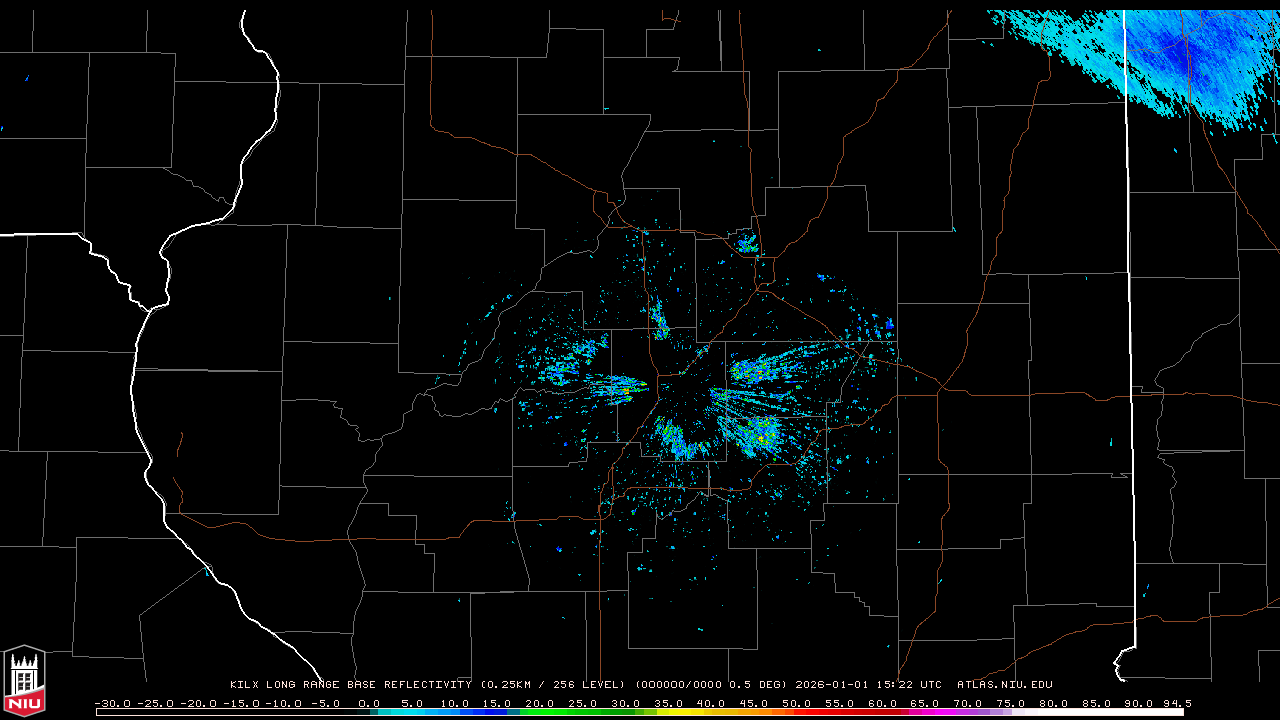Image resolution: width=1280 pixels, height=720 pixels.
Task: Click the 50.0 label on the color scale
Action: point(797,703)
